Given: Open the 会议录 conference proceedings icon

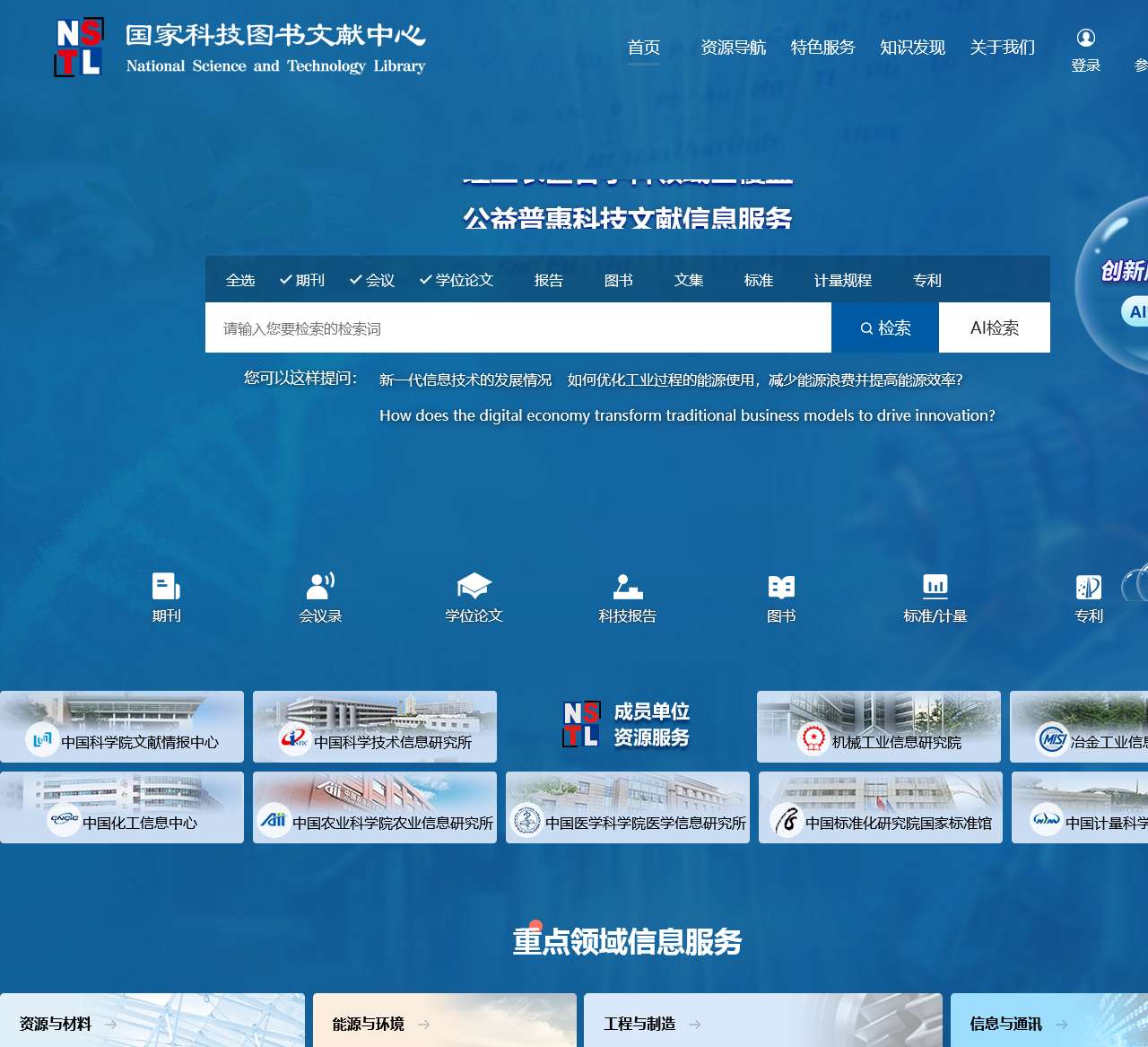Looking at the screenshot, I should (x=319, y=595).
